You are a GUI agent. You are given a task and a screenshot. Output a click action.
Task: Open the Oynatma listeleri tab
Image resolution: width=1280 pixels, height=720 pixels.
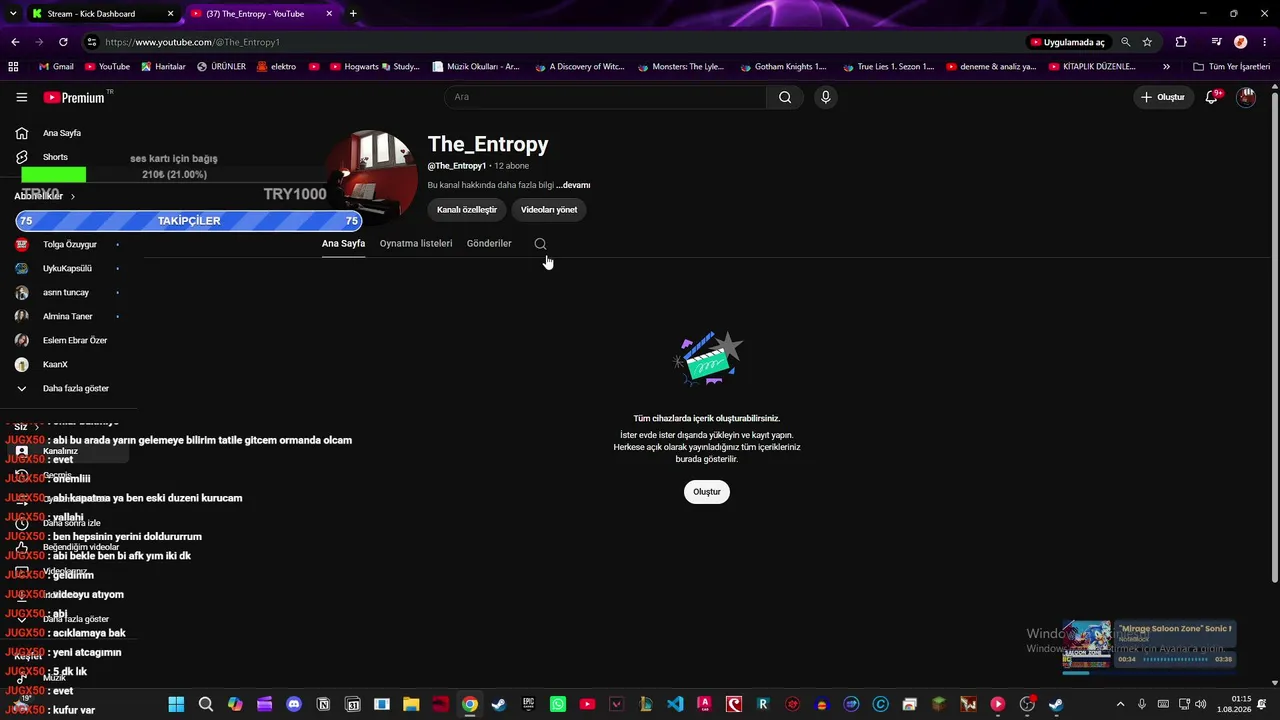pyautogui.click(x=416, y=244)
